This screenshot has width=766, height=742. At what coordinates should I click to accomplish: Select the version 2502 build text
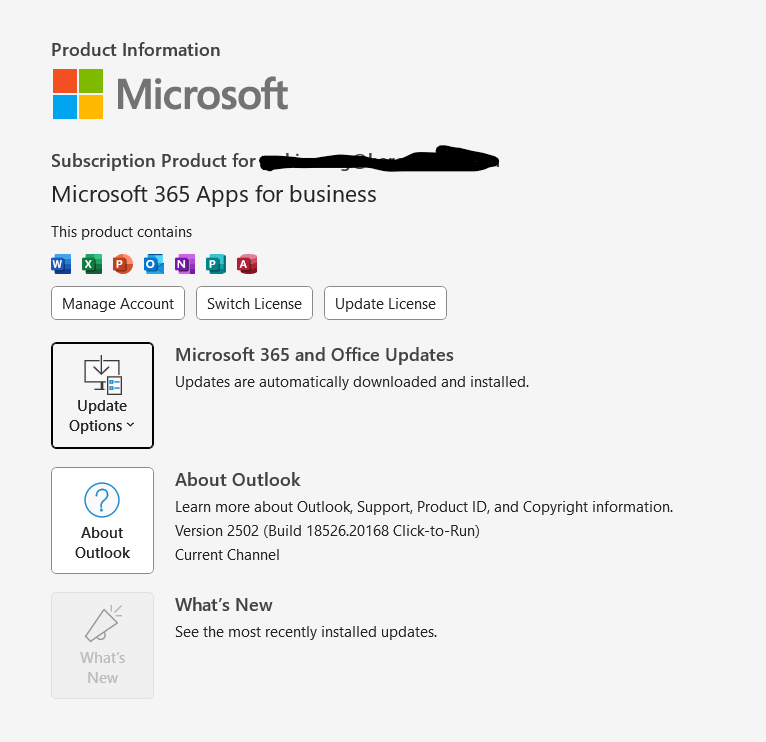[327, 530]
